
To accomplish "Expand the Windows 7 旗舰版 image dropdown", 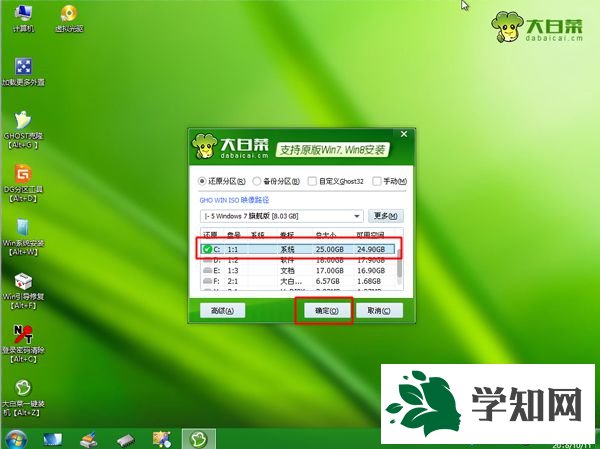I will (x=356, y=216).
